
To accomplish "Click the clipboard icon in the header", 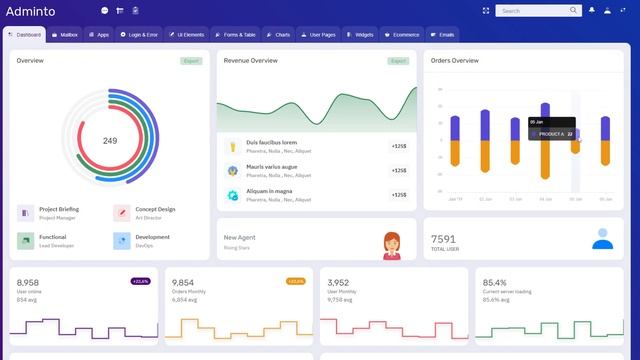I will point(136,11).
